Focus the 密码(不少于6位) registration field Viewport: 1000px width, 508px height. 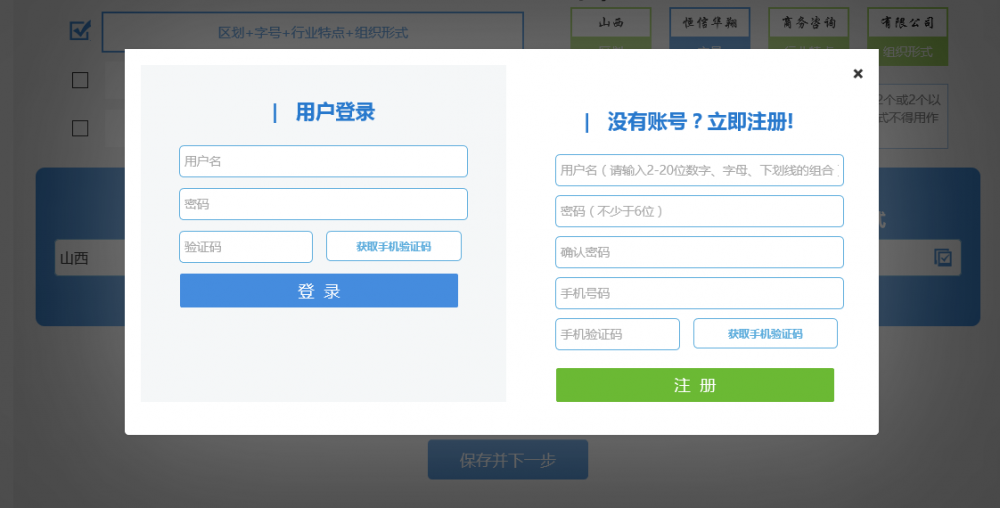pos(699,211)
